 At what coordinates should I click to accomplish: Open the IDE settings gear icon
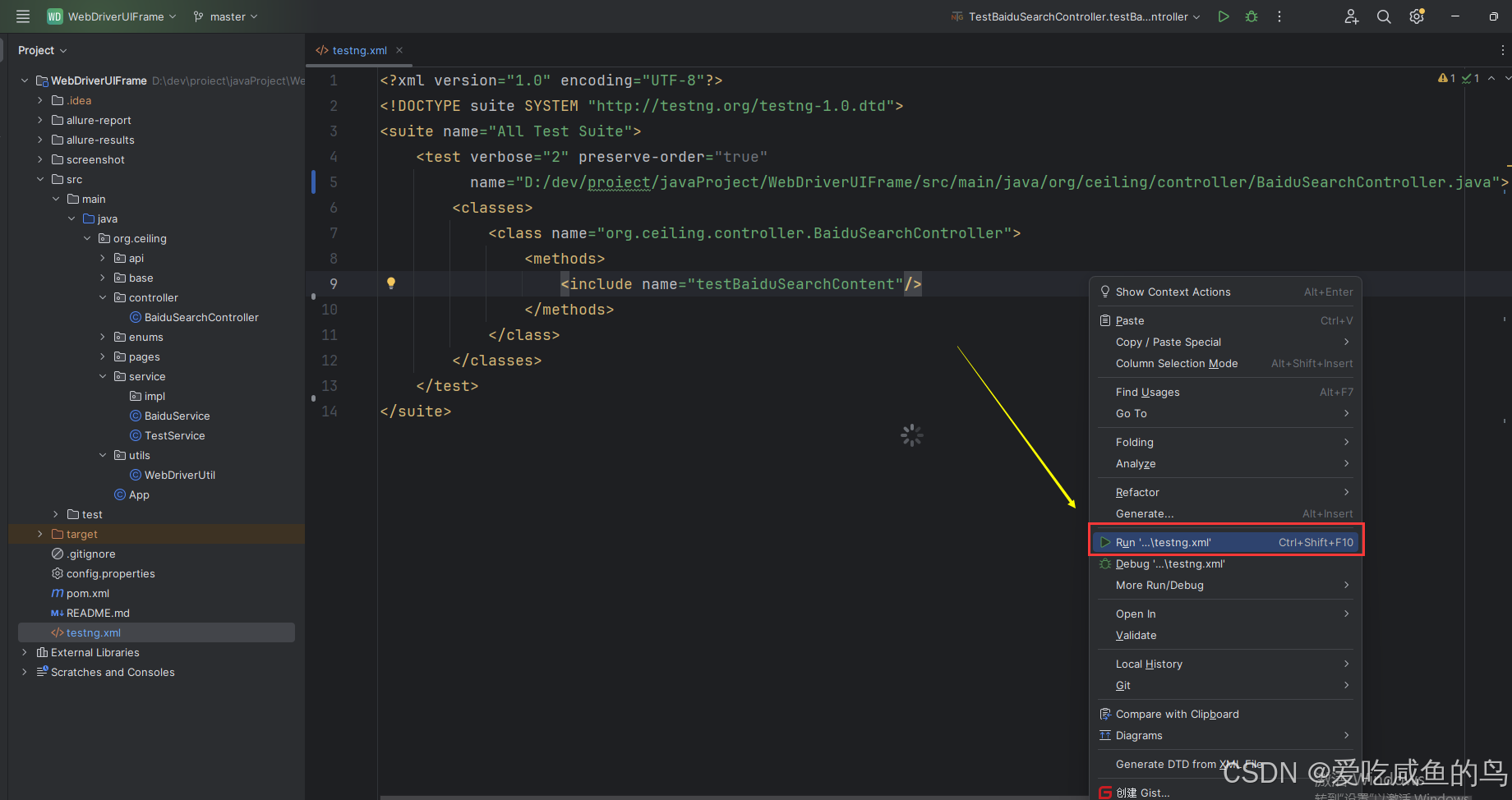pos(1417,16)
